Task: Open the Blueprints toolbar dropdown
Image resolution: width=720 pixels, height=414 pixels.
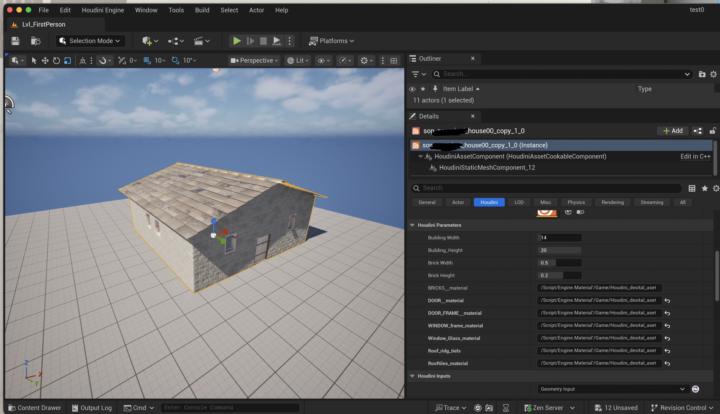Action: click(x=175, y=41)
